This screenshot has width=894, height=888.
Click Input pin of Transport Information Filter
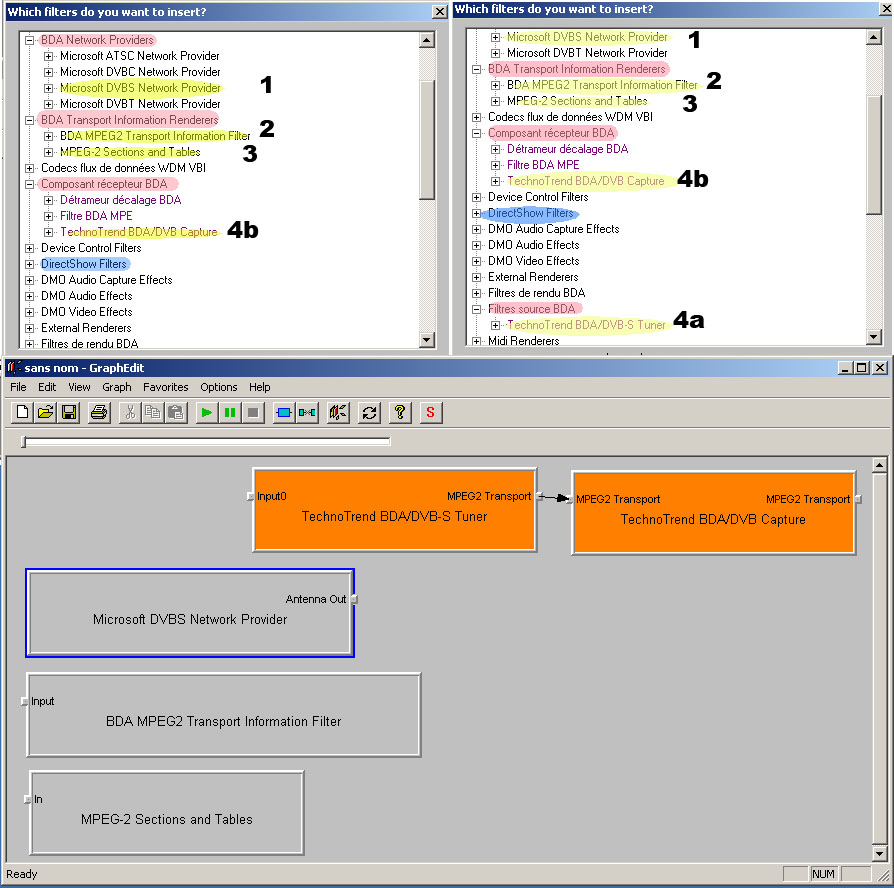coord(25,702)
